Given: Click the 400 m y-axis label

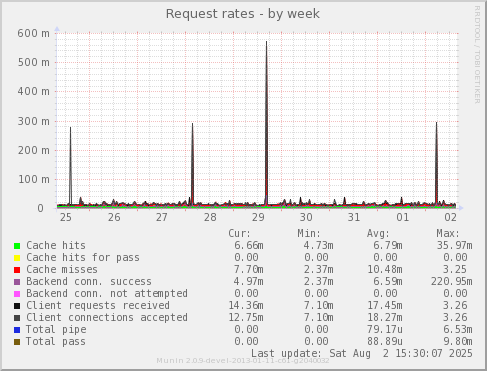Looking at the screenshot, I should pos(33,91).
